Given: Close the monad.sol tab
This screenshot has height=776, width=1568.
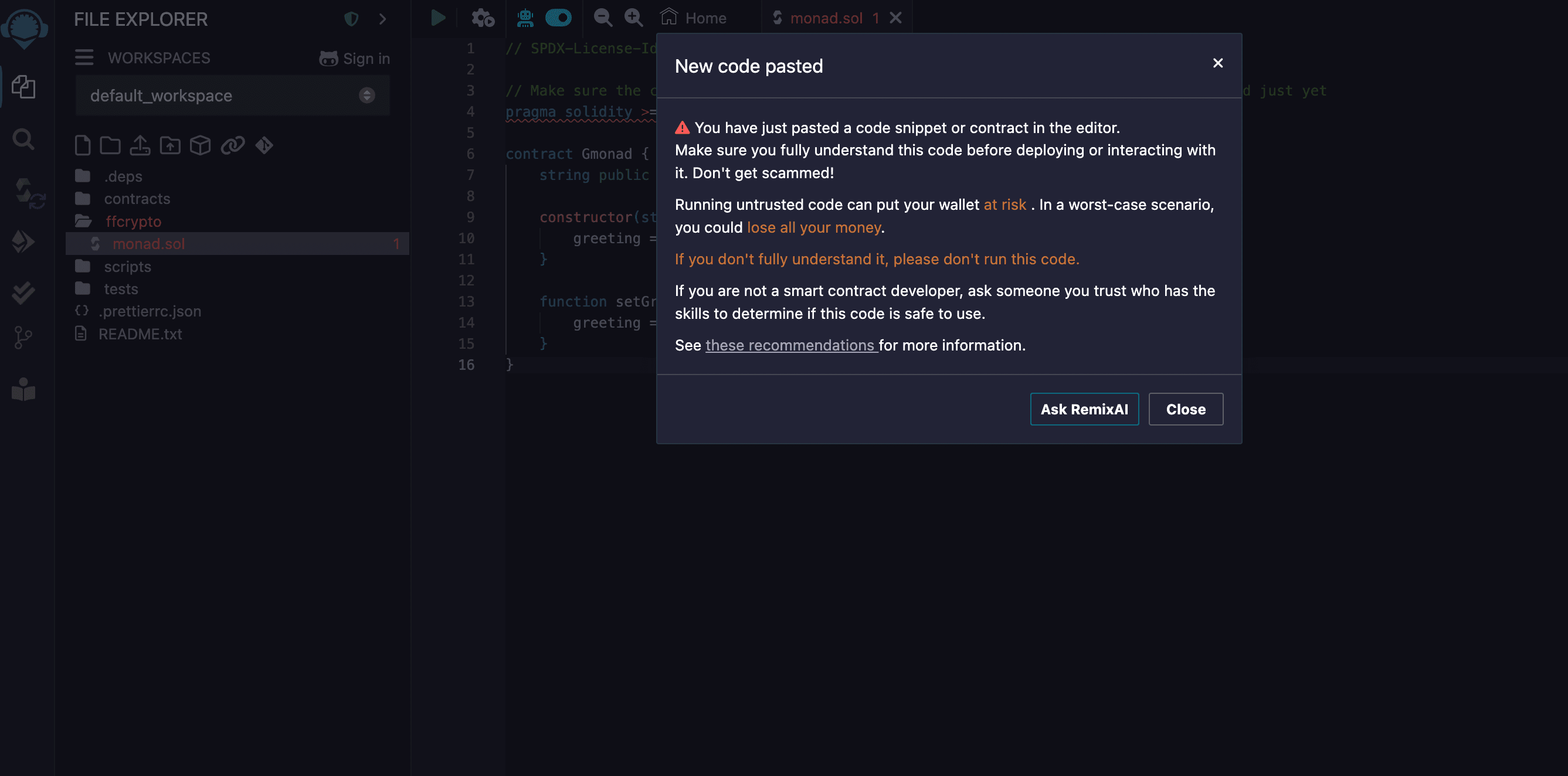Looking at the screenshot, I should (895, 18).
